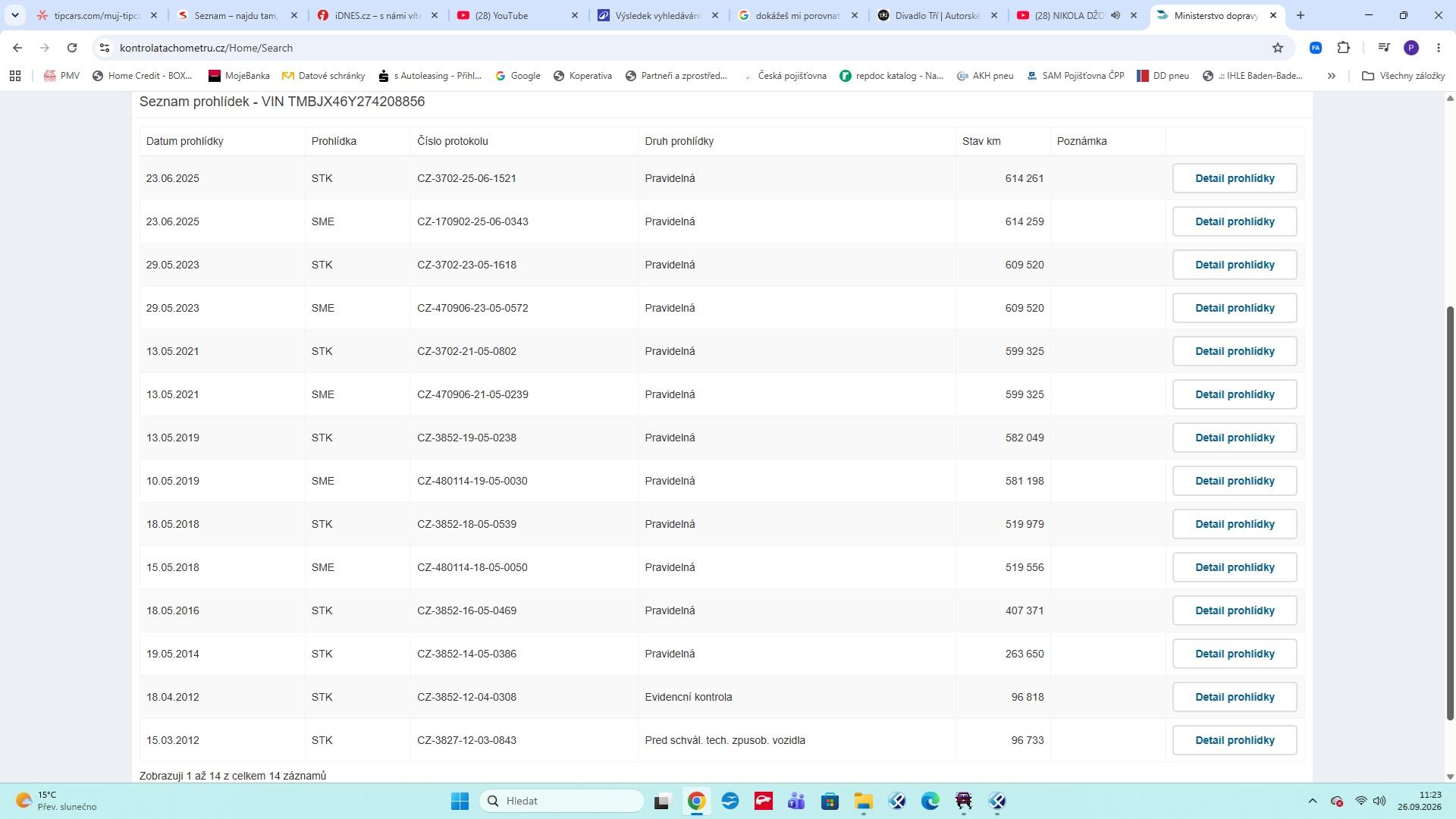Viewport: 1456px width, 819px height.
Task: Open the Chrome extensions puzzle icon
Action: pos(1344,48)
